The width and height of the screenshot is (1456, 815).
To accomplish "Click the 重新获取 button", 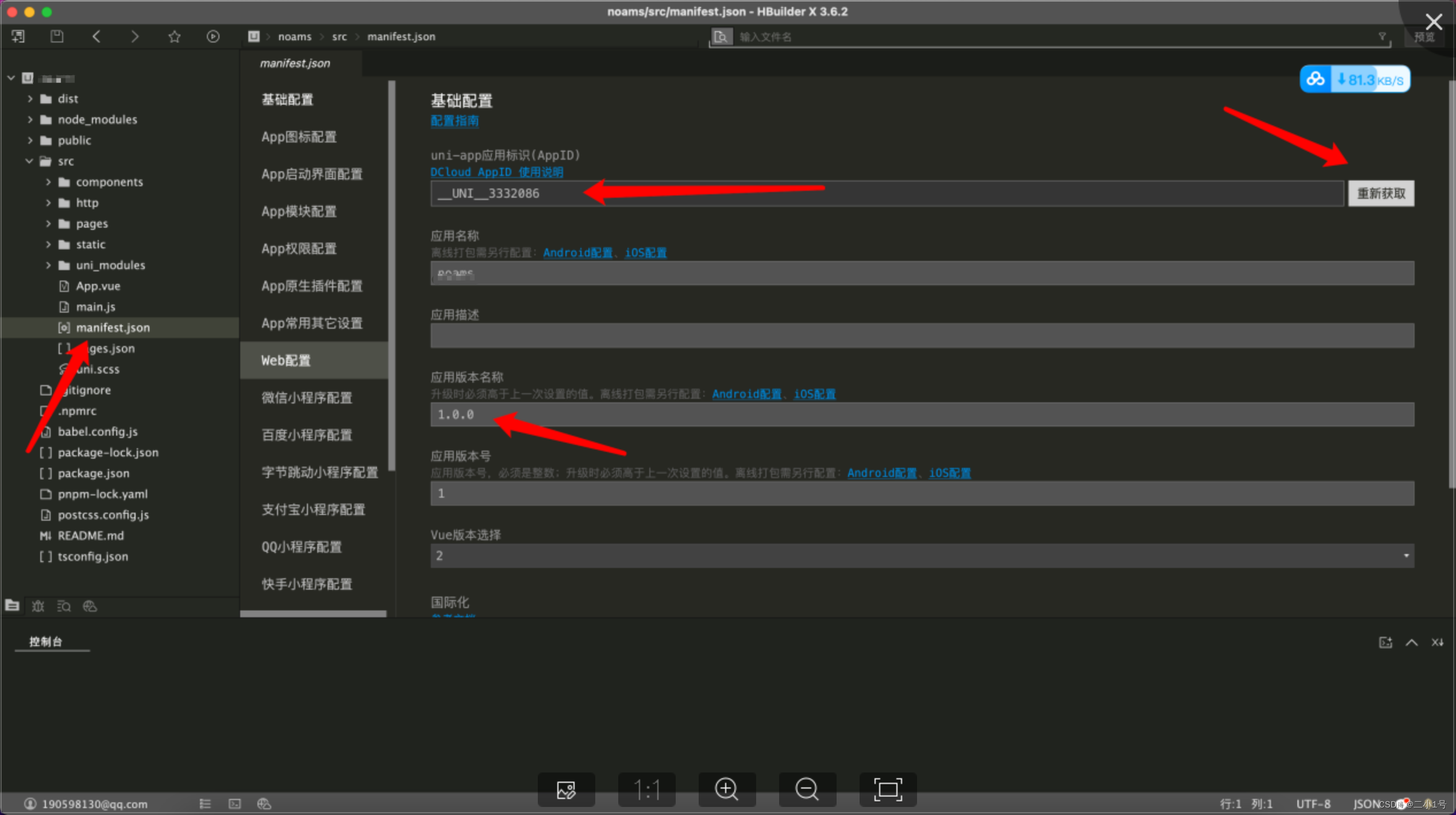I will pos(1381,193).
